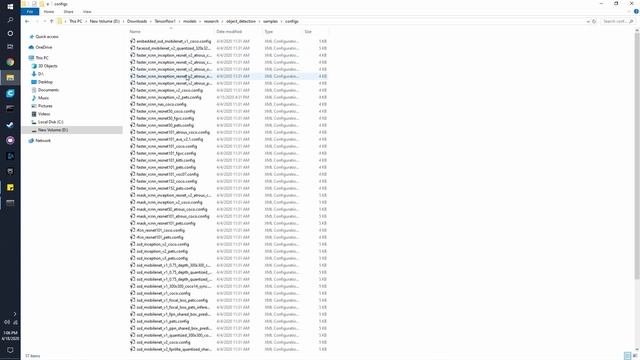
Task: Click 'New Volume (D:)' breadcrumb in address bar
Action: (104, 21)
